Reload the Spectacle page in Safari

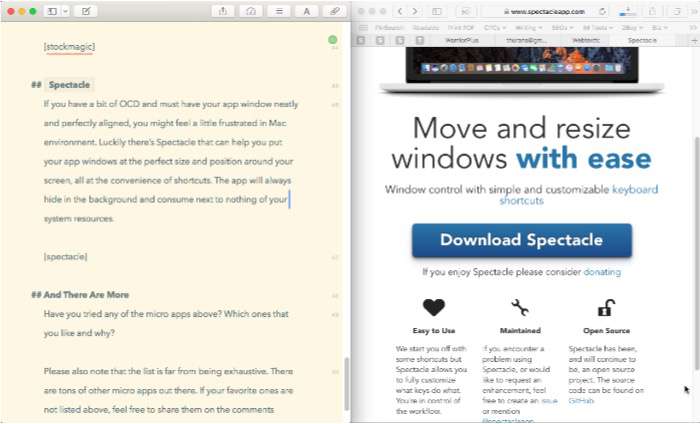602,12
